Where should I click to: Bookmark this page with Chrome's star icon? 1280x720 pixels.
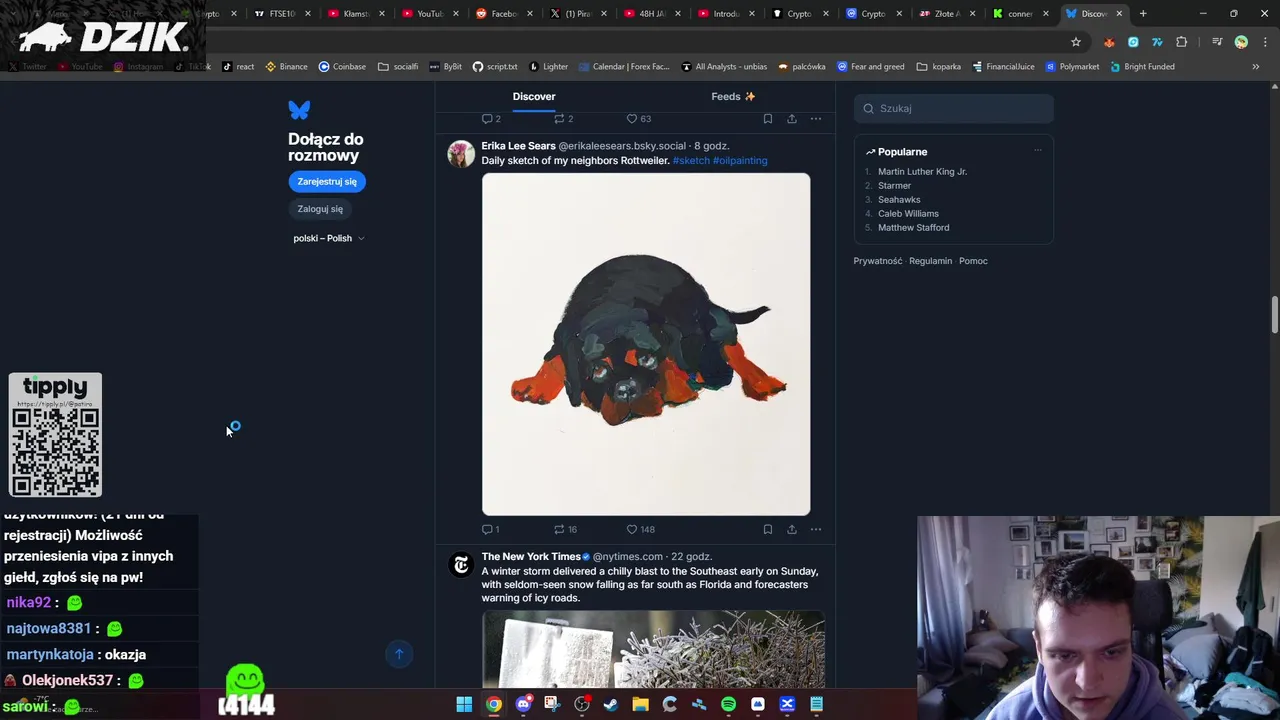point(1076,42)
